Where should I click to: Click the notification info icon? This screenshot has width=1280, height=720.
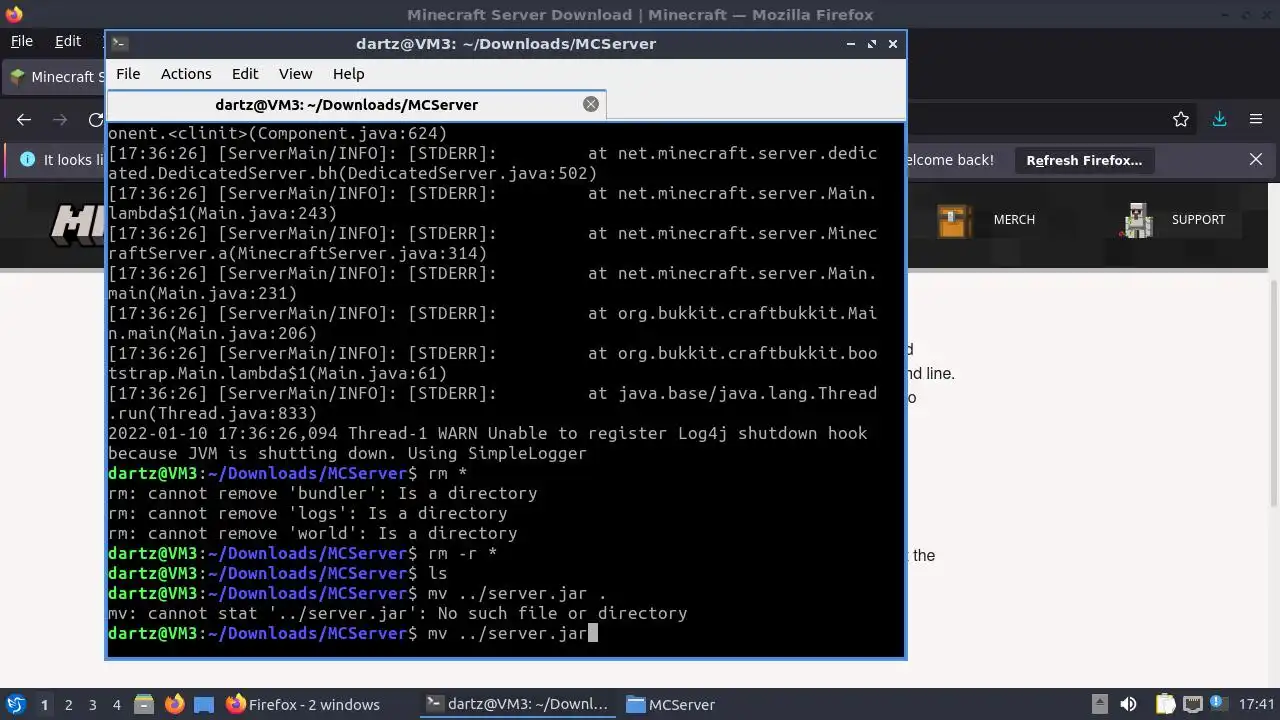[x=27, y=160]
